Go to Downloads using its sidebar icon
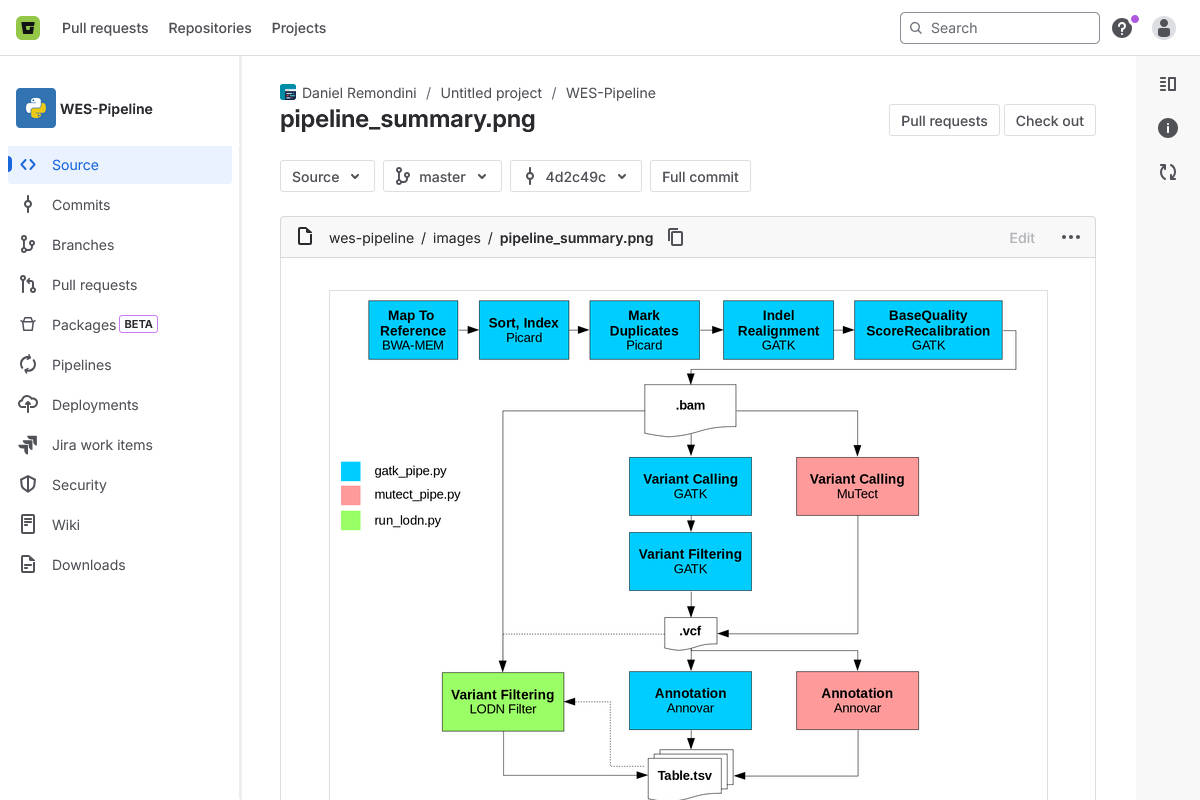 (x=87, y=564)
